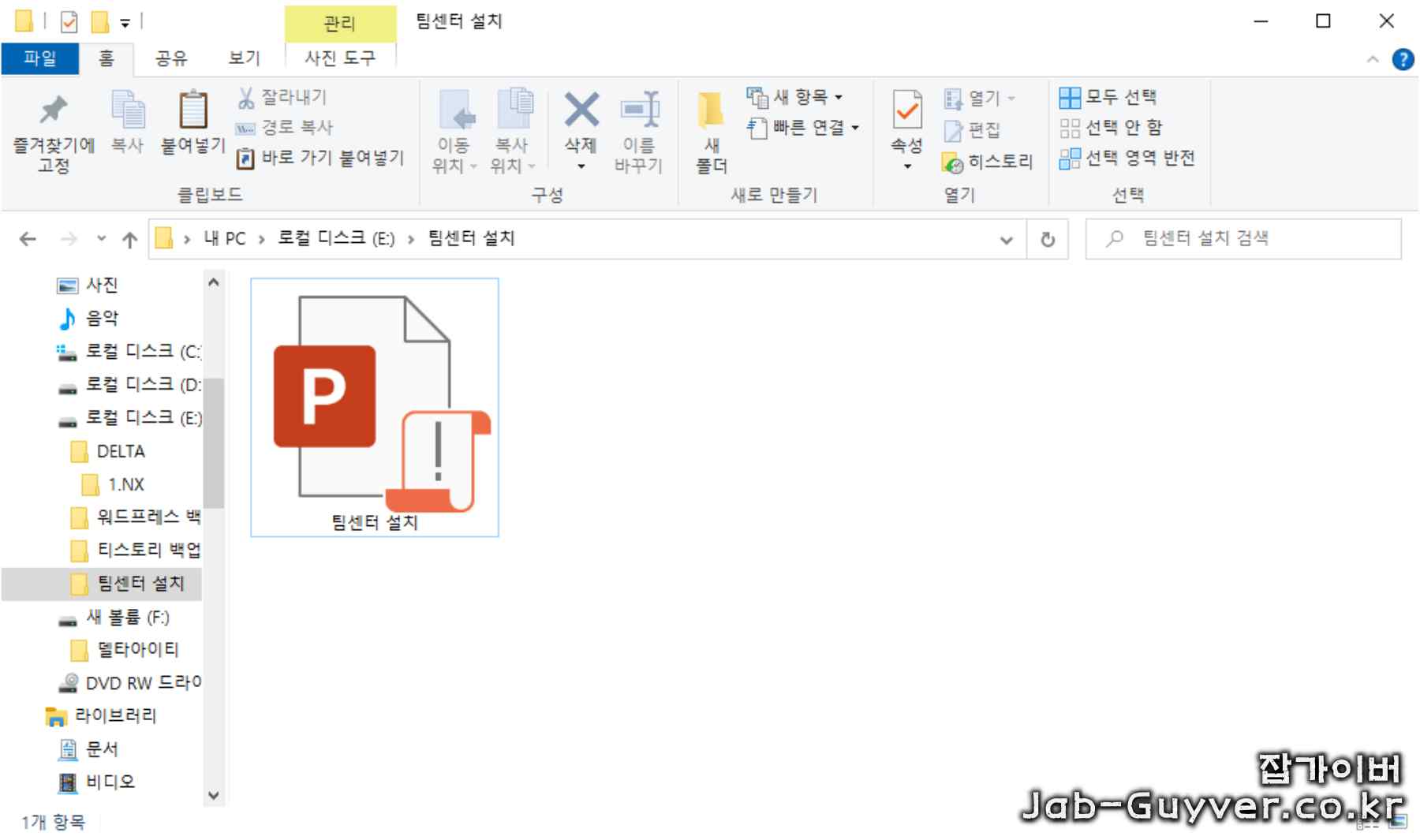Click 로컬 디스크 (E:) breadcrumb

(x=336, y=238)
